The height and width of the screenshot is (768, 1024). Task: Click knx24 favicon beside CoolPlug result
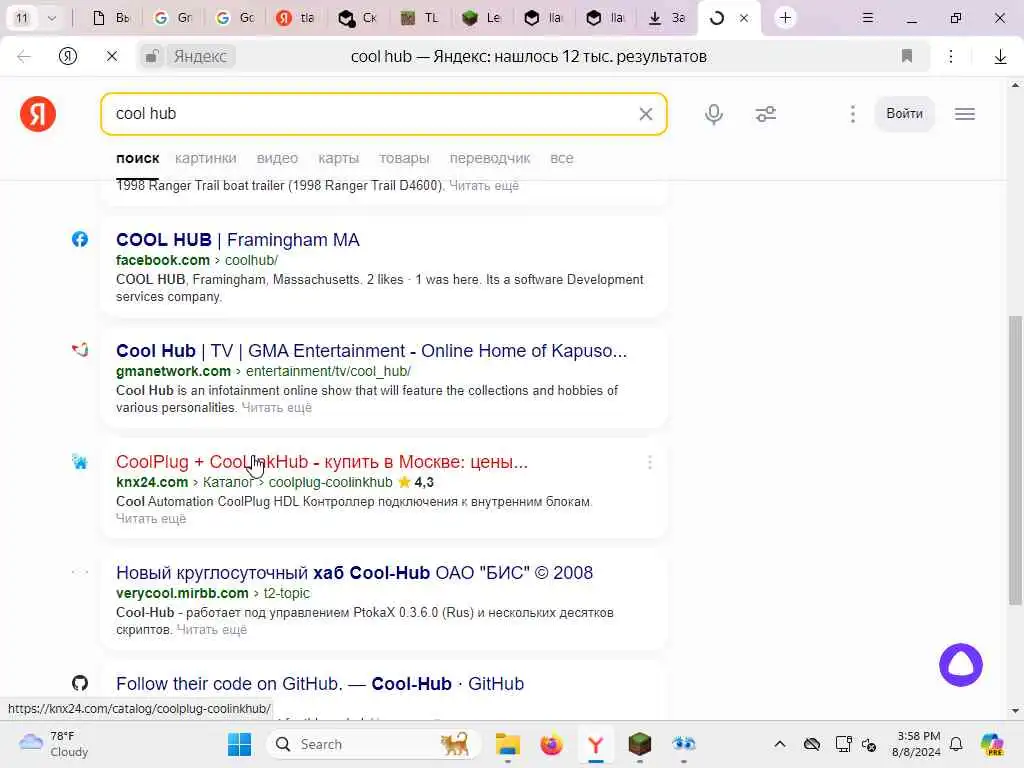80,462
